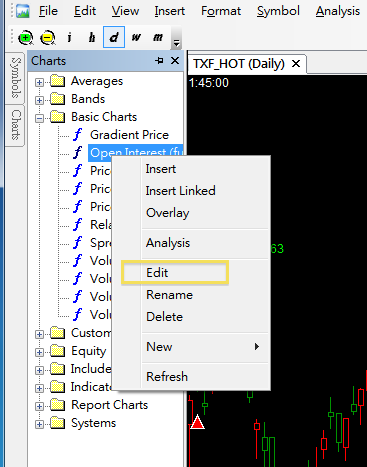Open the Edit menu in menu bar
Screen dimensions: 367x467
85,11
